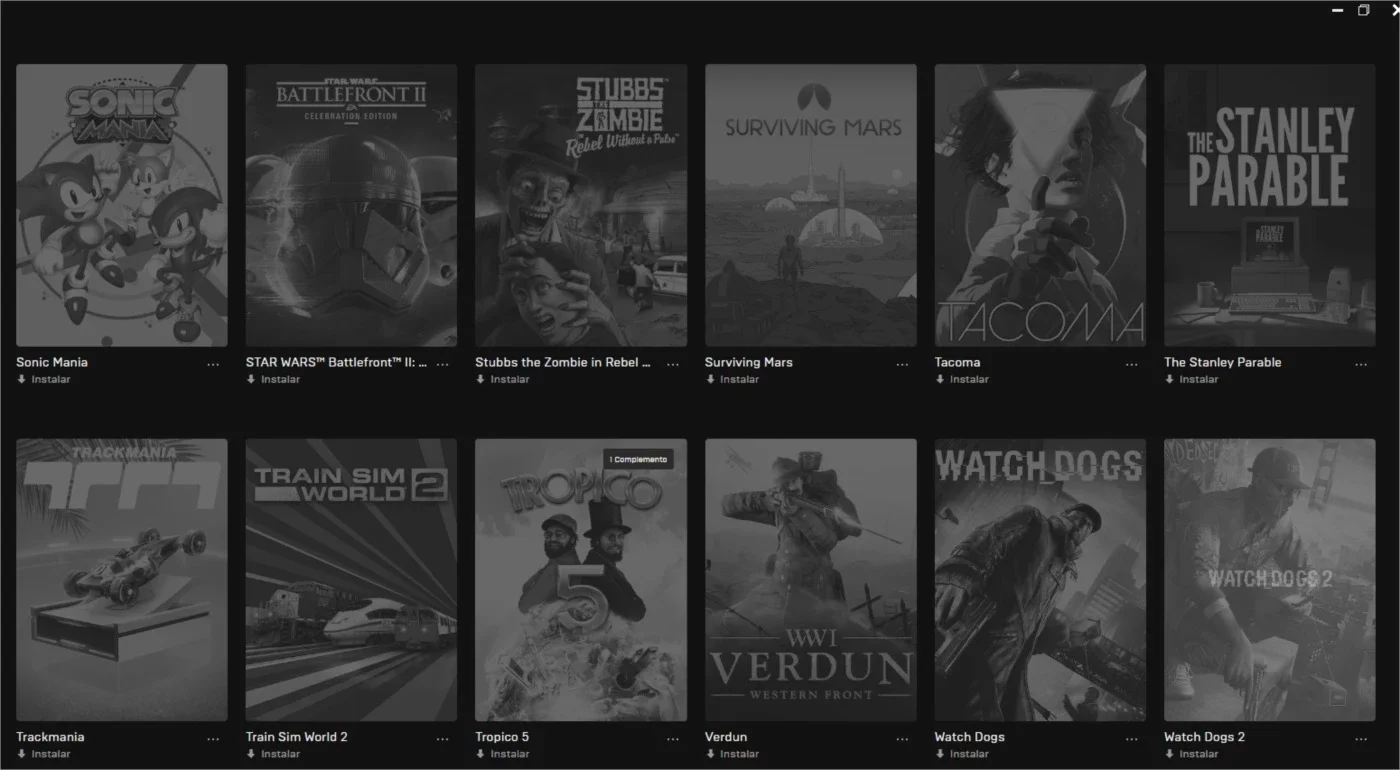This screenshot has width=1400, height=770.
Task: Show more options for Watch Dogs 2
Action: (x=1361, y=739)
